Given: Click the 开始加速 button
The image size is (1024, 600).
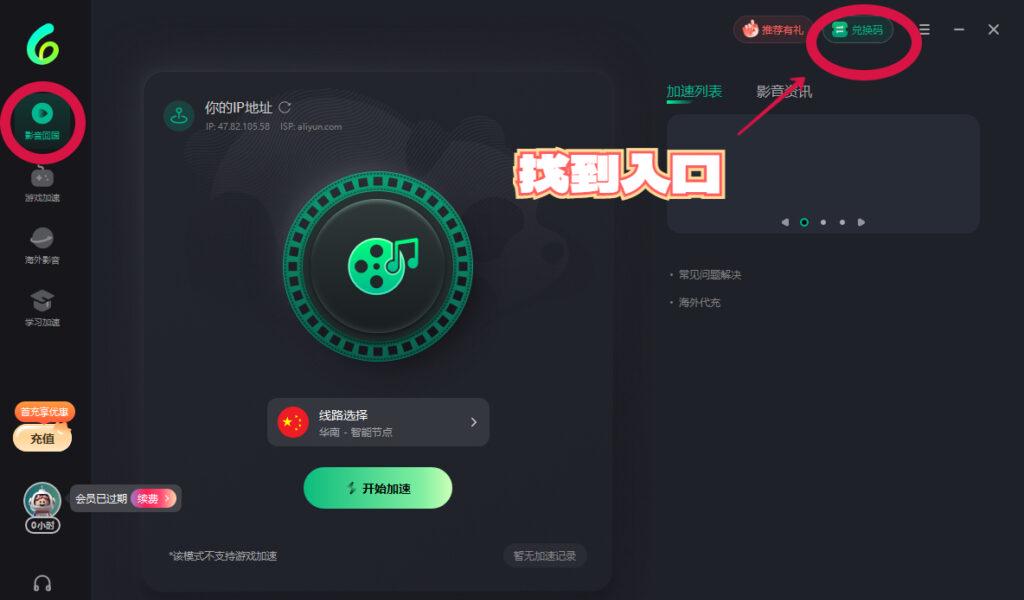Looking at the screenshot, I should tap(378, 488).
